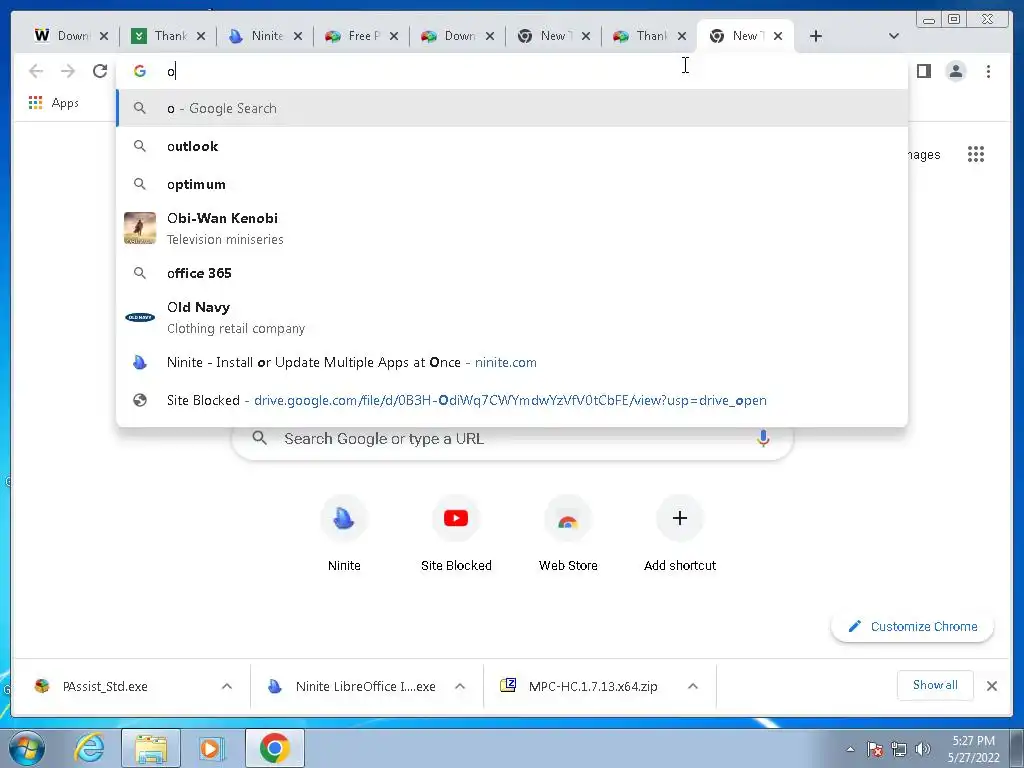Open the clock and date in taskbar

[974, 749]
